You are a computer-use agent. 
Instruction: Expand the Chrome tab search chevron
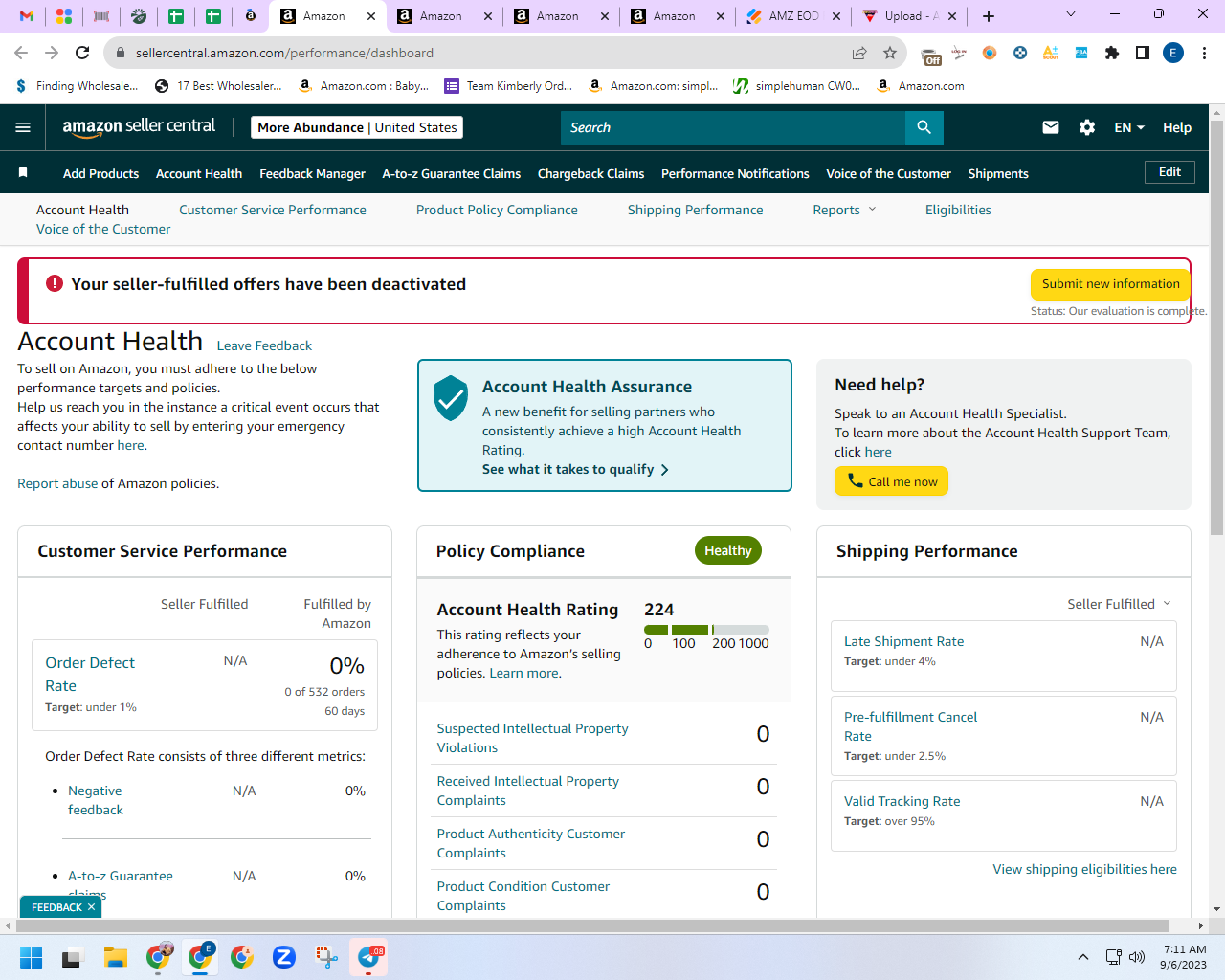point(1071,14)
